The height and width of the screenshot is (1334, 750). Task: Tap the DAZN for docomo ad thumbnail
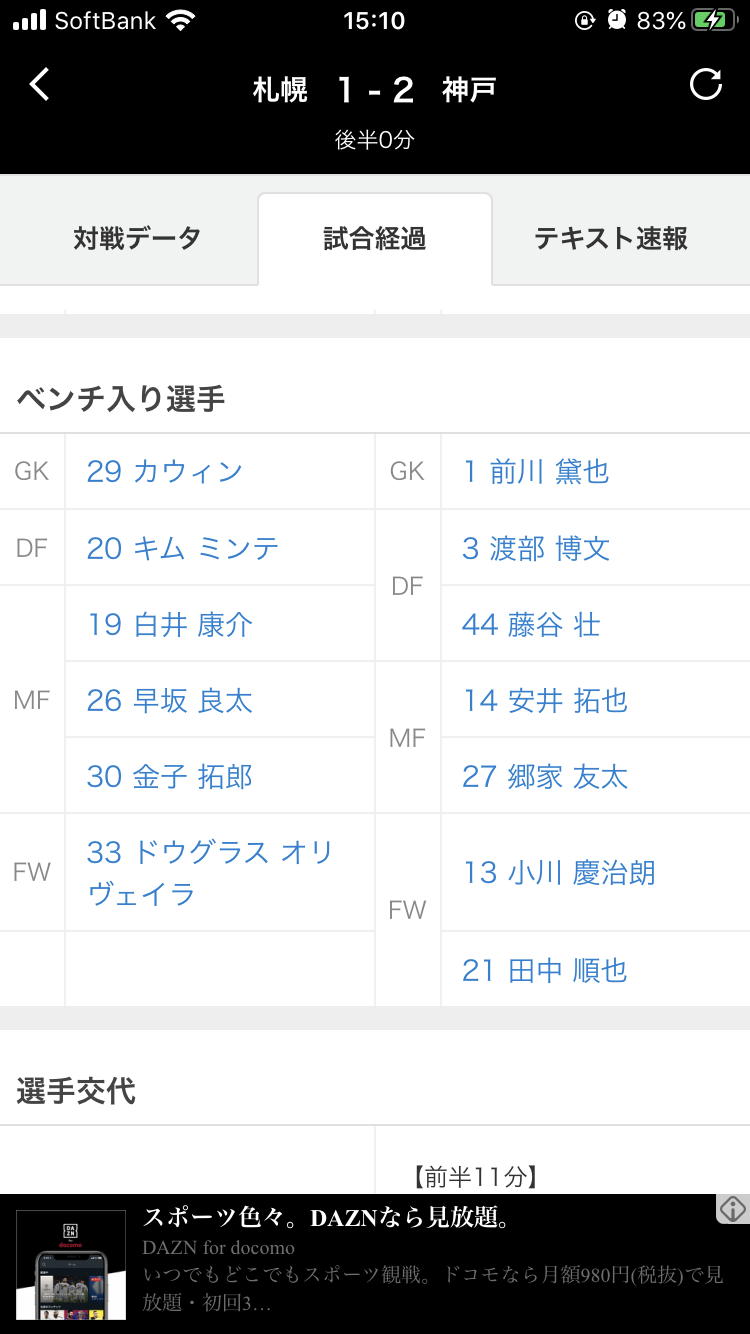click(x=71, y=1264)
